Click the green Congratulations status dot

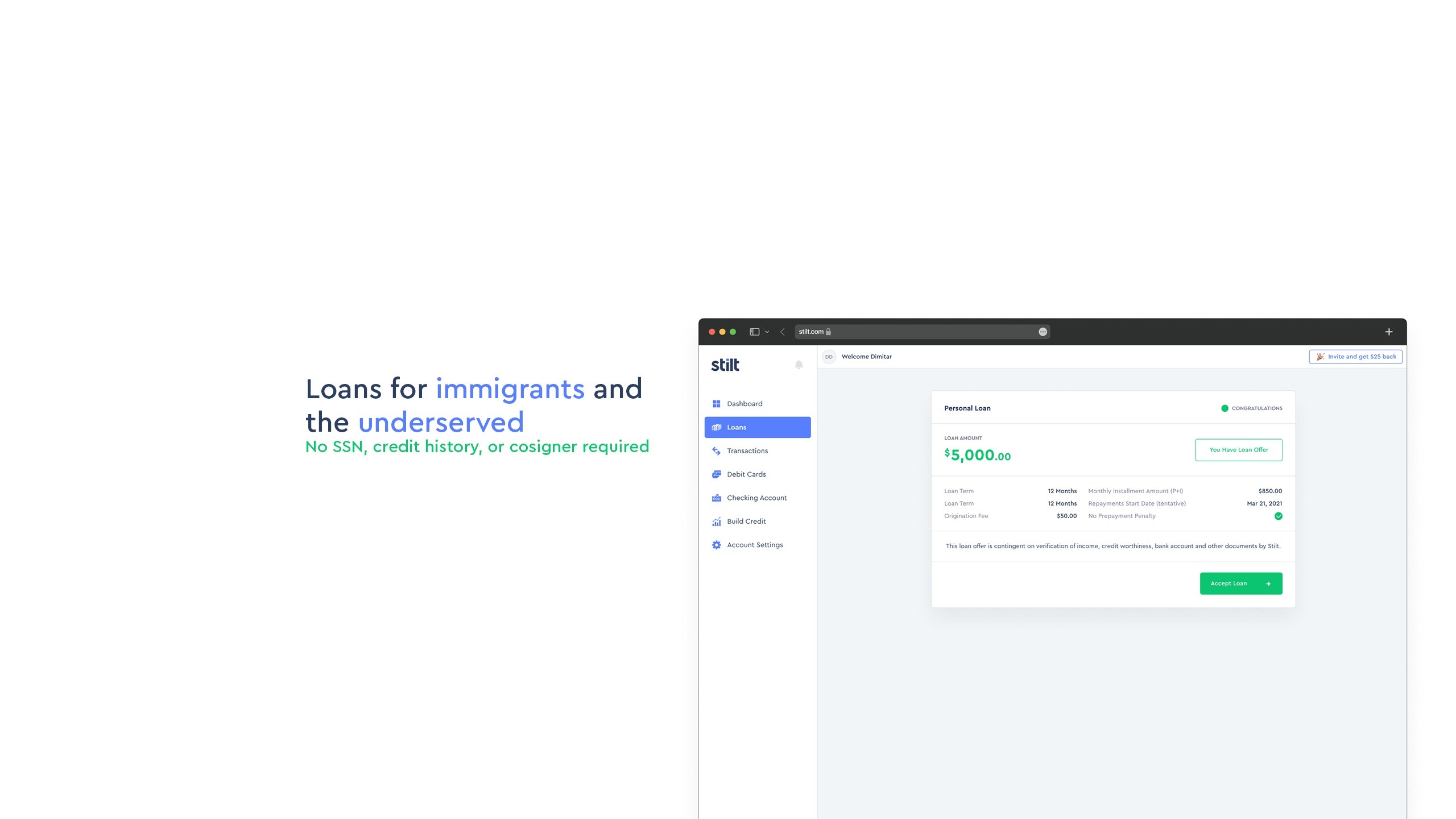coord(1225,408)
